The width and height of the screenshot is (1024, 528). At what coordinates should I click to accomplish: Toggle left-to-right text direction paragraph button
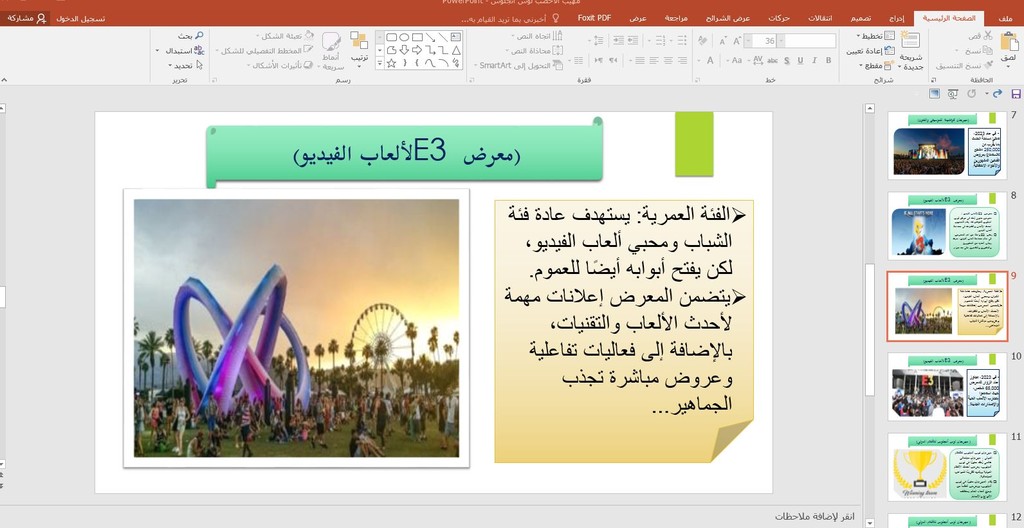pyautogui.click(x=598, y=60)
